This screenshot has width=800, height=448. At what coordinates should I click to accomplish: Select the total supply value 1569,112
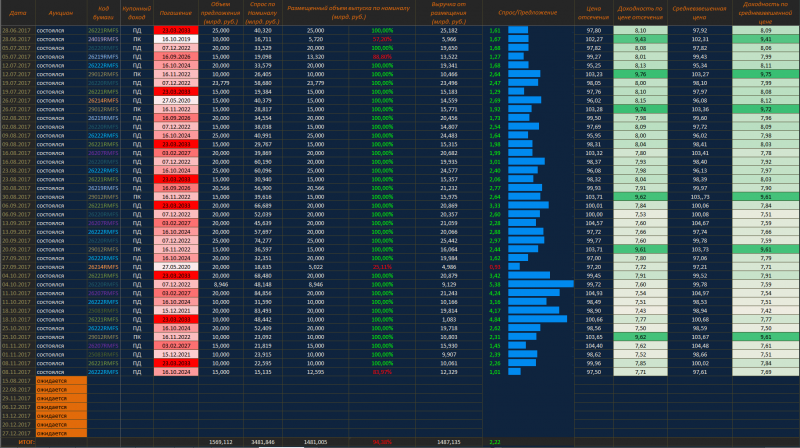click(221, 441)
